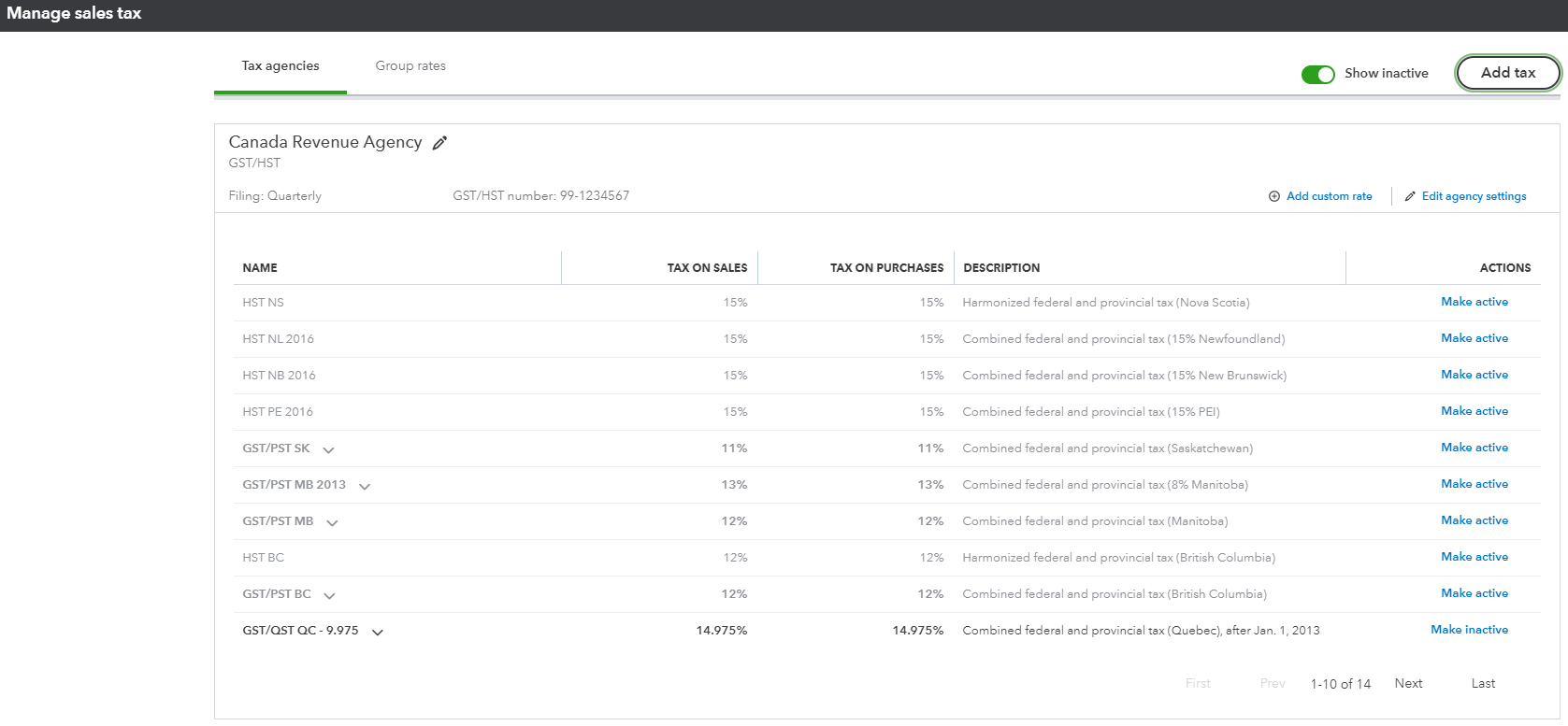
Task: Make HST PE 2016 active
Action: pyautogui.click(x=1474, y=411)
